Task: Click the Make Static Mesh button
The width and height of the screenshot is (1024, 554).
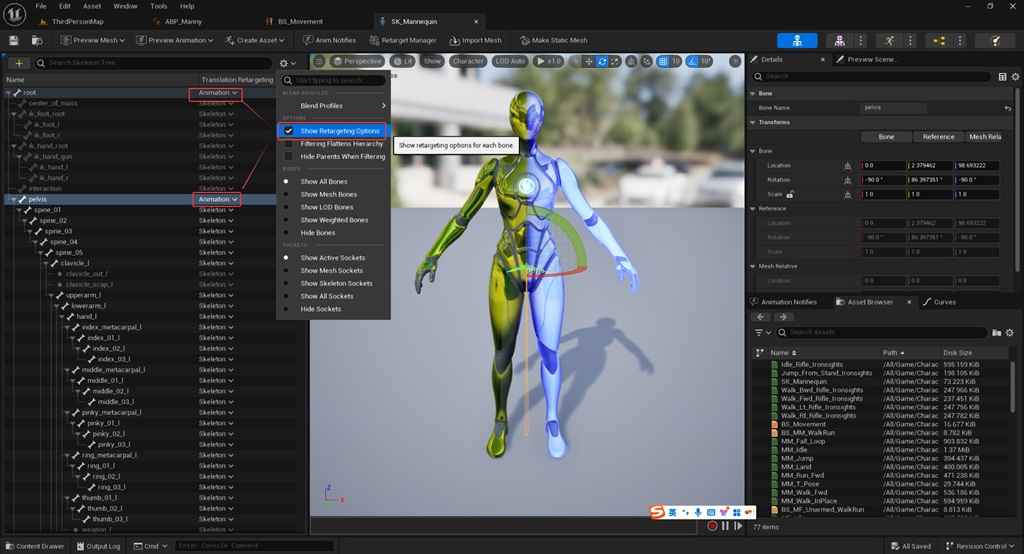Action: tap(554, 41)
